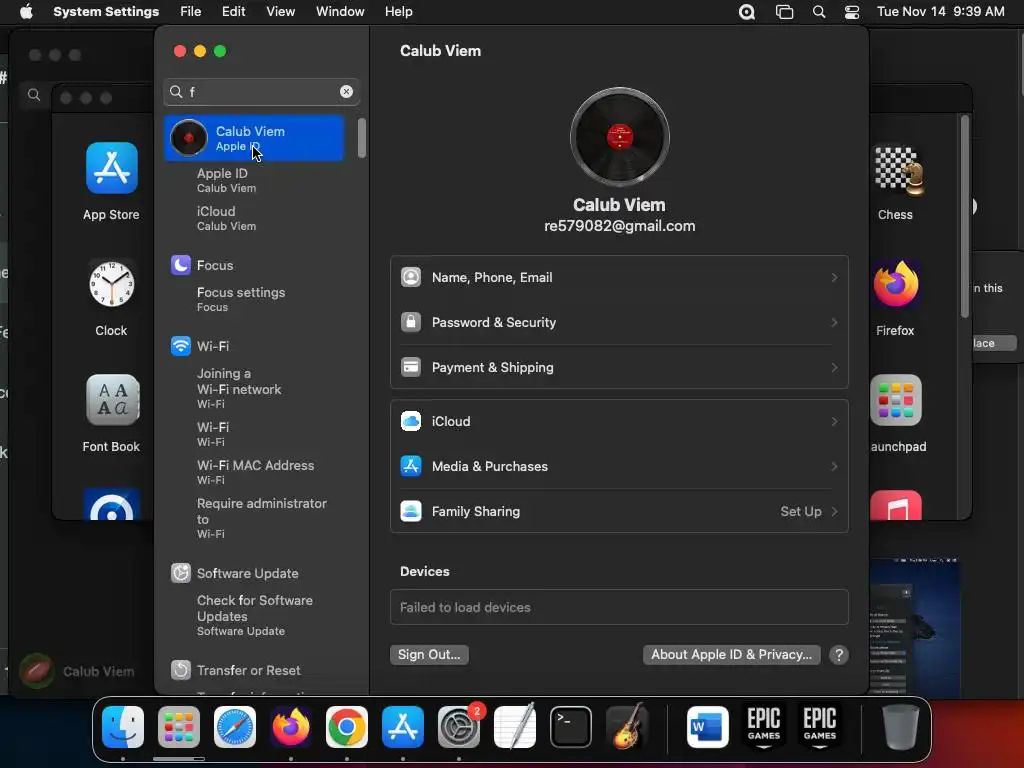This screenshot has height=768, width=1024.
Task: Expand Password & Security chevron
Action: click(x=834, y=323)
